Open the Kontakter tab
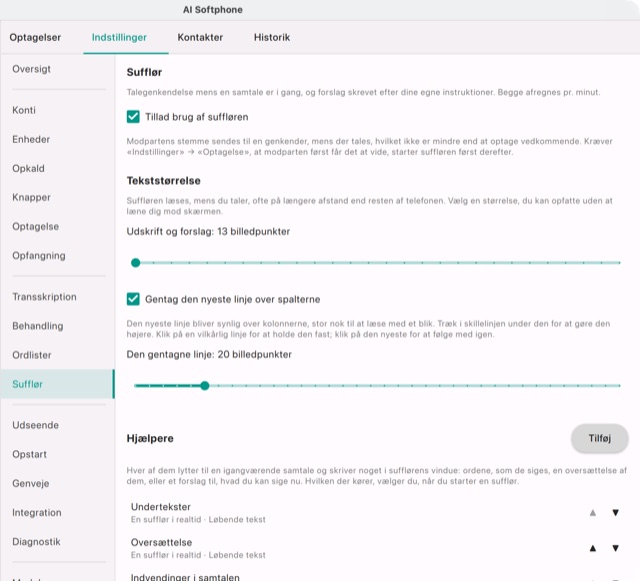This screenshot has width=640, height=581. coord(200,37)
